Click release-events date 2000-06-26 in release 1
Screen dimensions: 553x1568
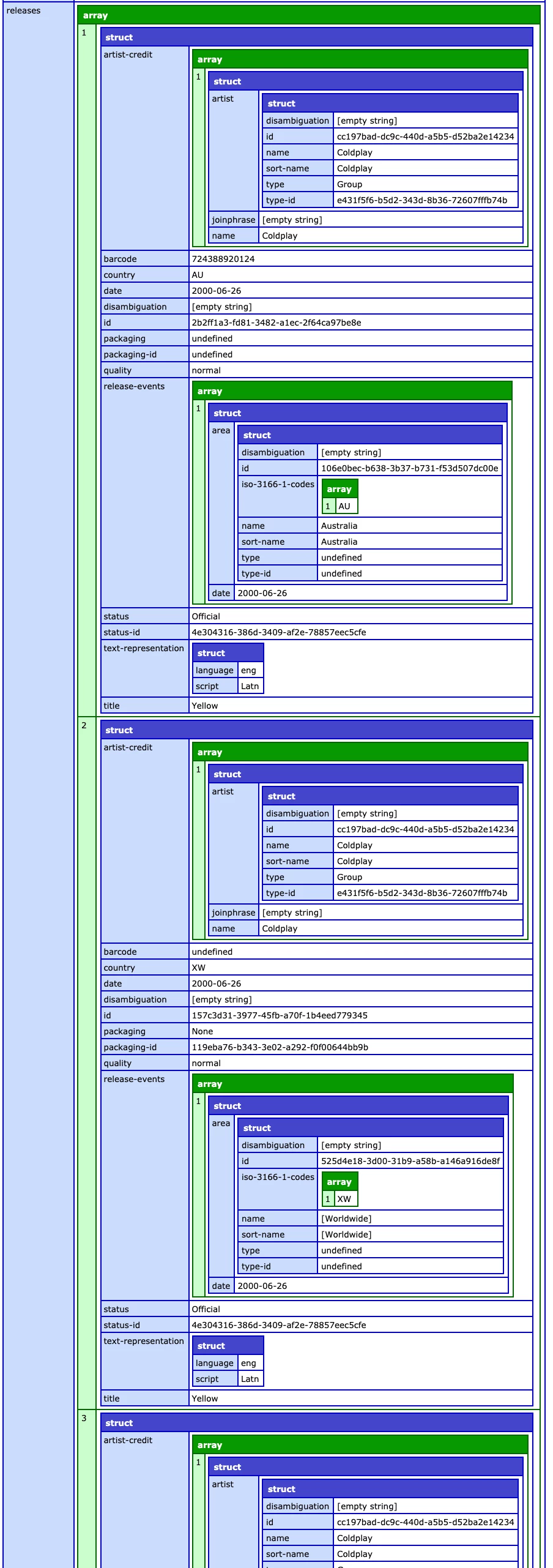[x=262, y=593]
